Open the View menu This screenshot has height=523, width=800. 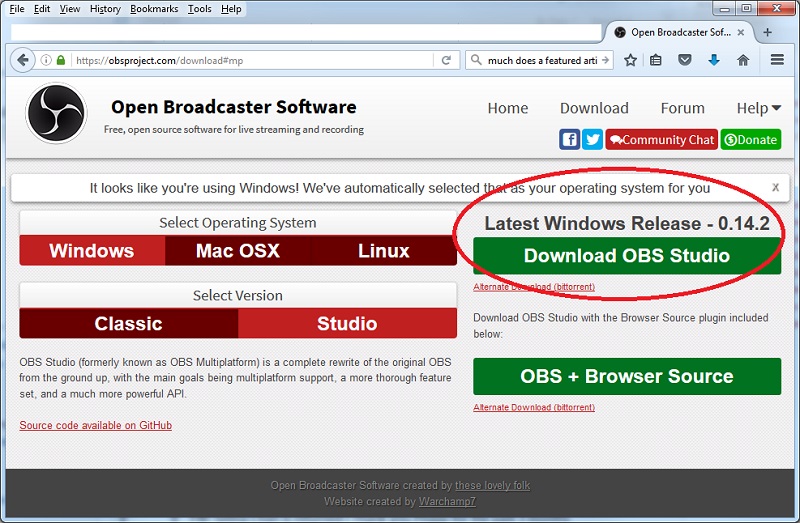click(69, 9)
